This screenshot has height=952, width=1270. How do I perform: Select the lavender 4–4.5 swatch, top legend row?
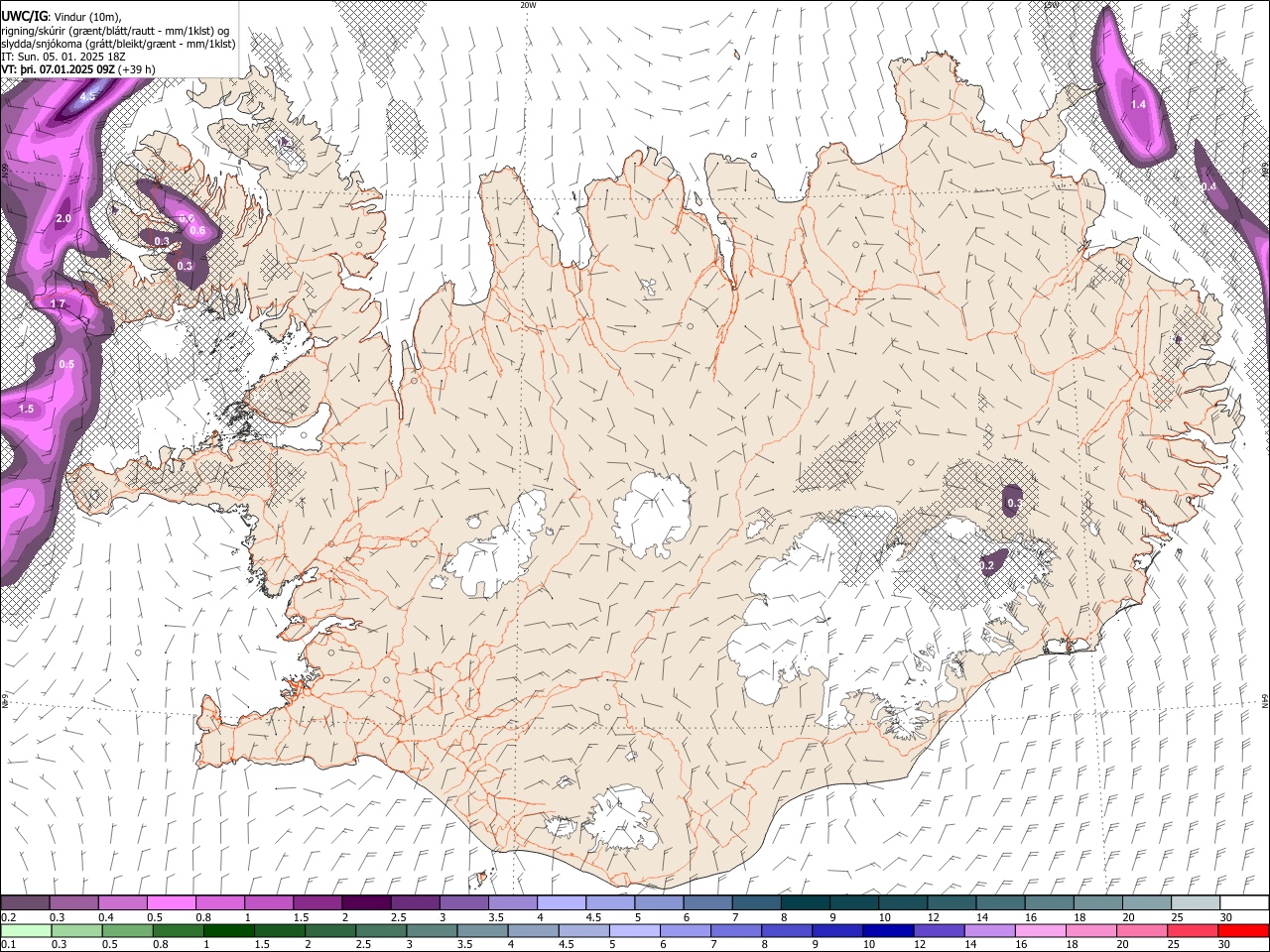pos(562,903)
